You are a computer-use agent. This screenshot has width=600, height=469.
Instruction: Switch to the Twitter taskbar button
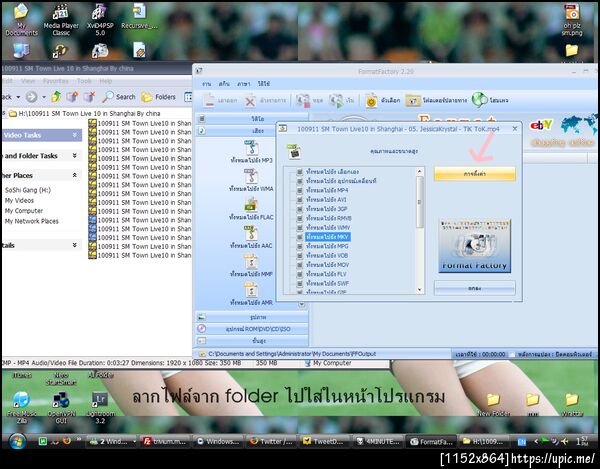tap(271, 441)
